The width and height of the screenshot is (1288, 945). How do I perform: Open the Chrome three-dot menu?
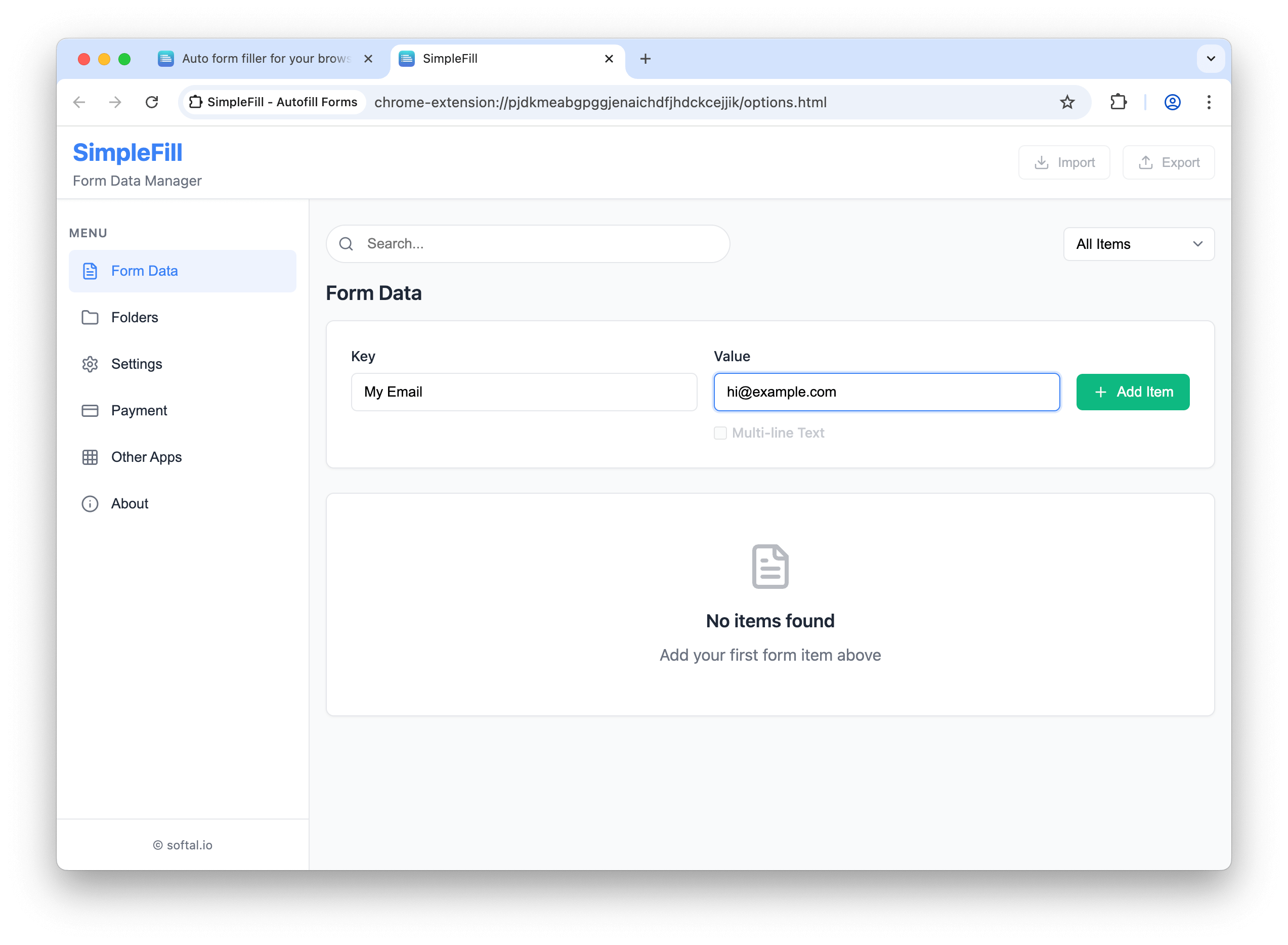tap(1209, 102)
